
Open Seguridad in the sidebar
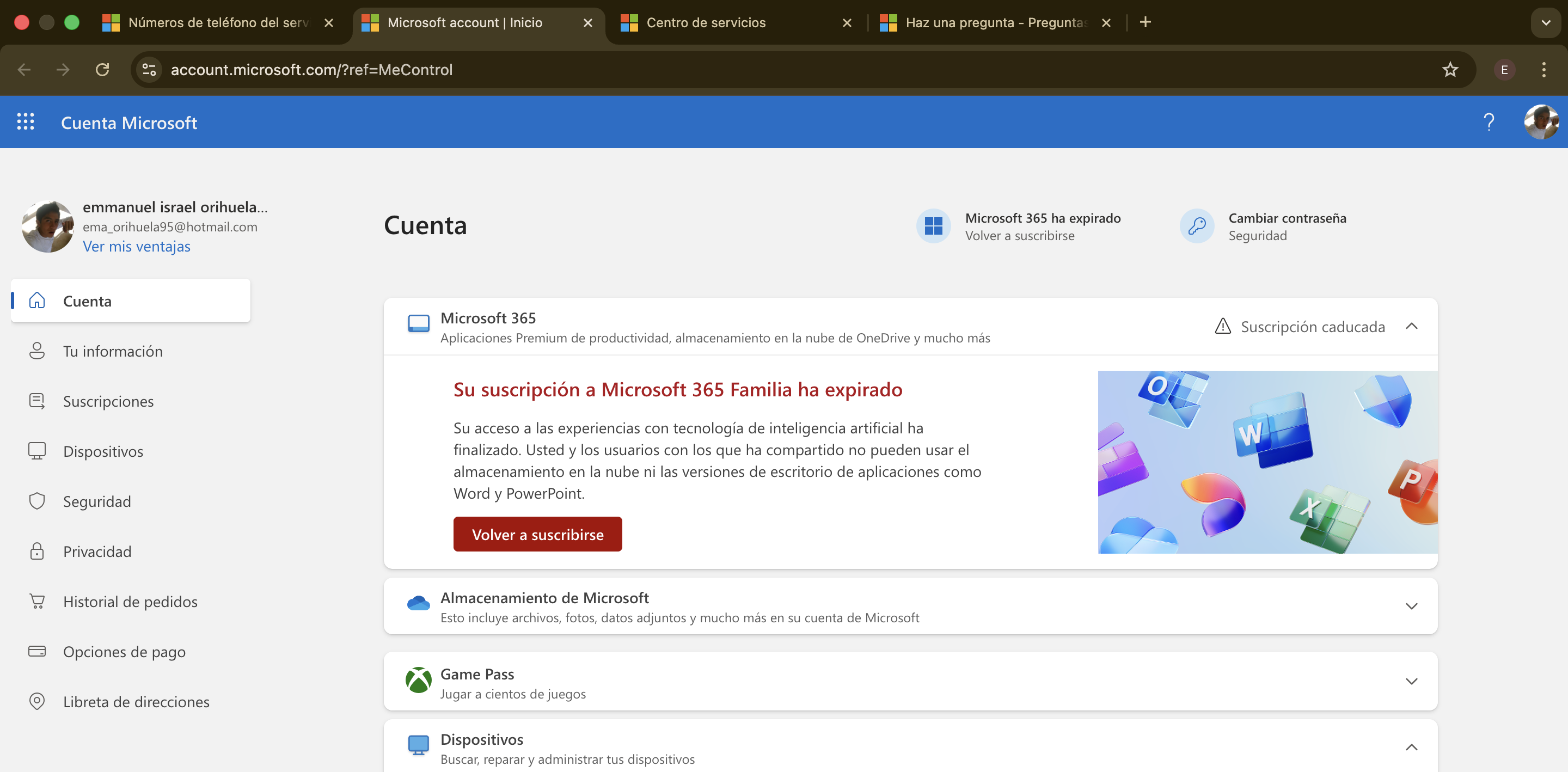tap(130, 500)
